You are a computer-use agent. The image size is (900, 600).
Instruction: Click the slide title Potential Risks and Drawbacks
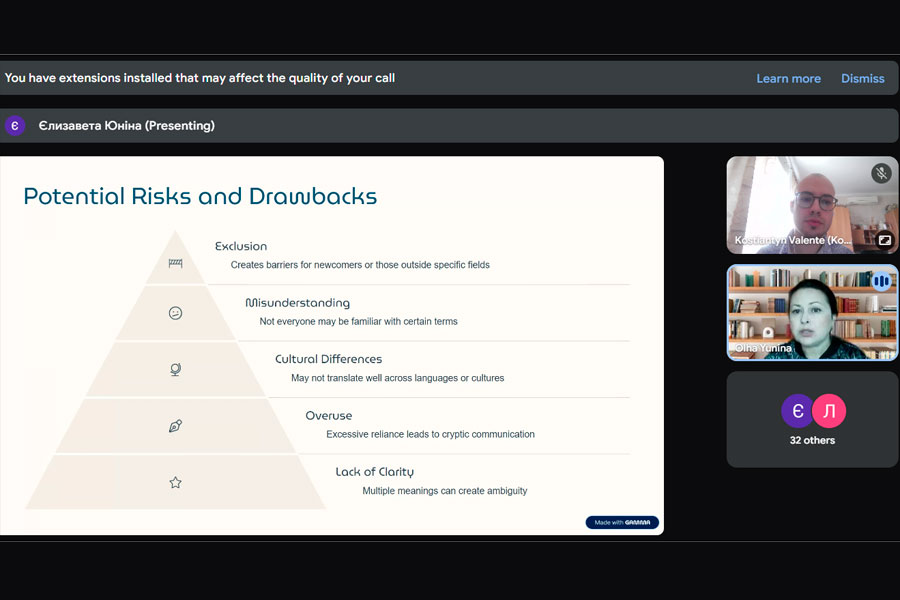coord(200,196)
